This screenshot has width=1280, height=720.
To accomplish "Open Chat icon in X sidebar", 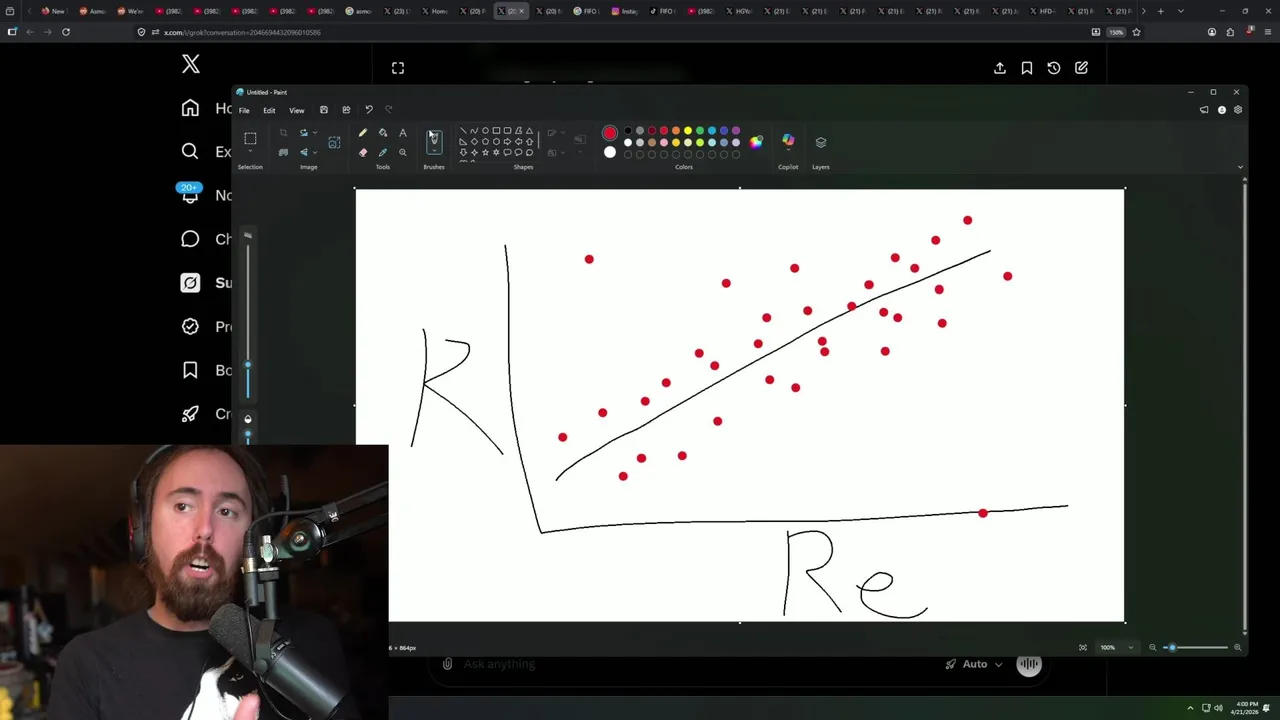I will [x=190, y=238].
